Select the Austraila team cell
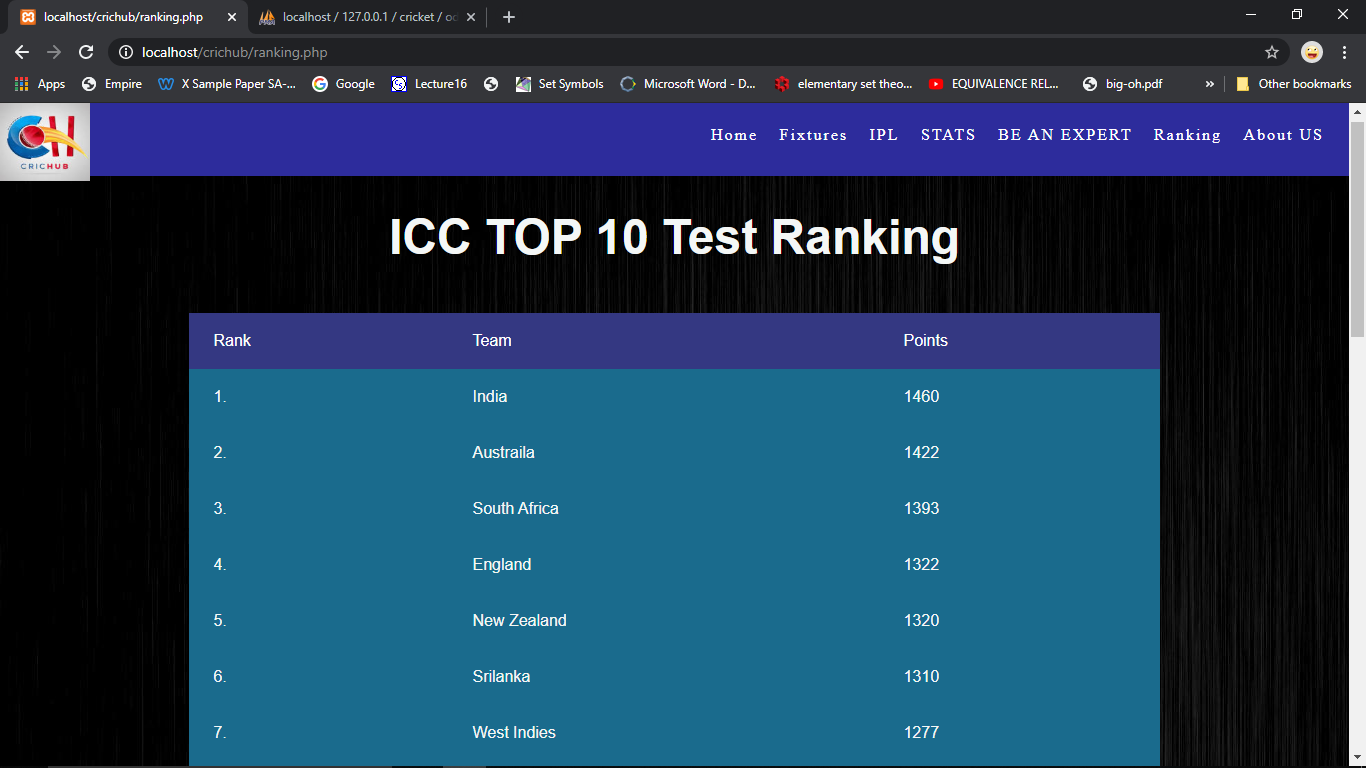 pyautogui.click(x=504, y=453)
